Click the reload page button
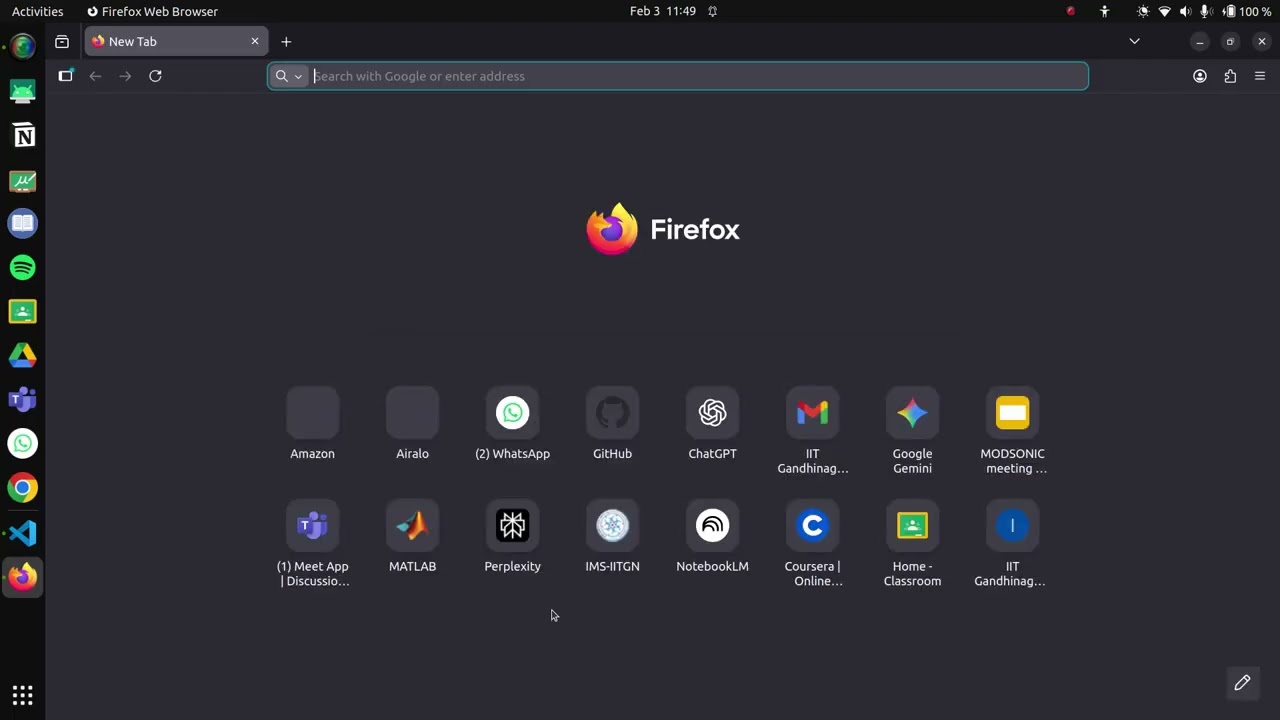The height and width of the screenshot is (720, 1280). click(155, 76)
